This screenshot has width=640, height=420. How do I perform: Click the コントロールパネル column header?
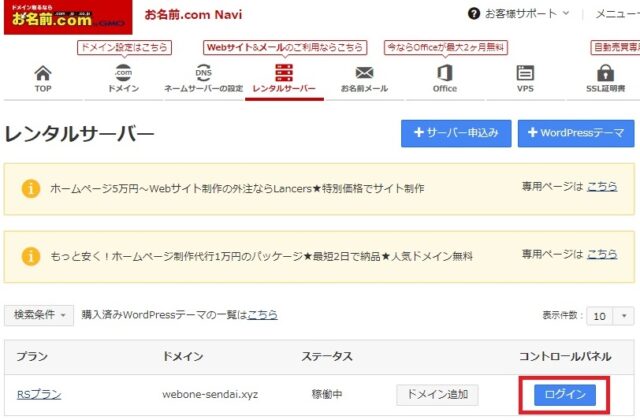[565, 356]
